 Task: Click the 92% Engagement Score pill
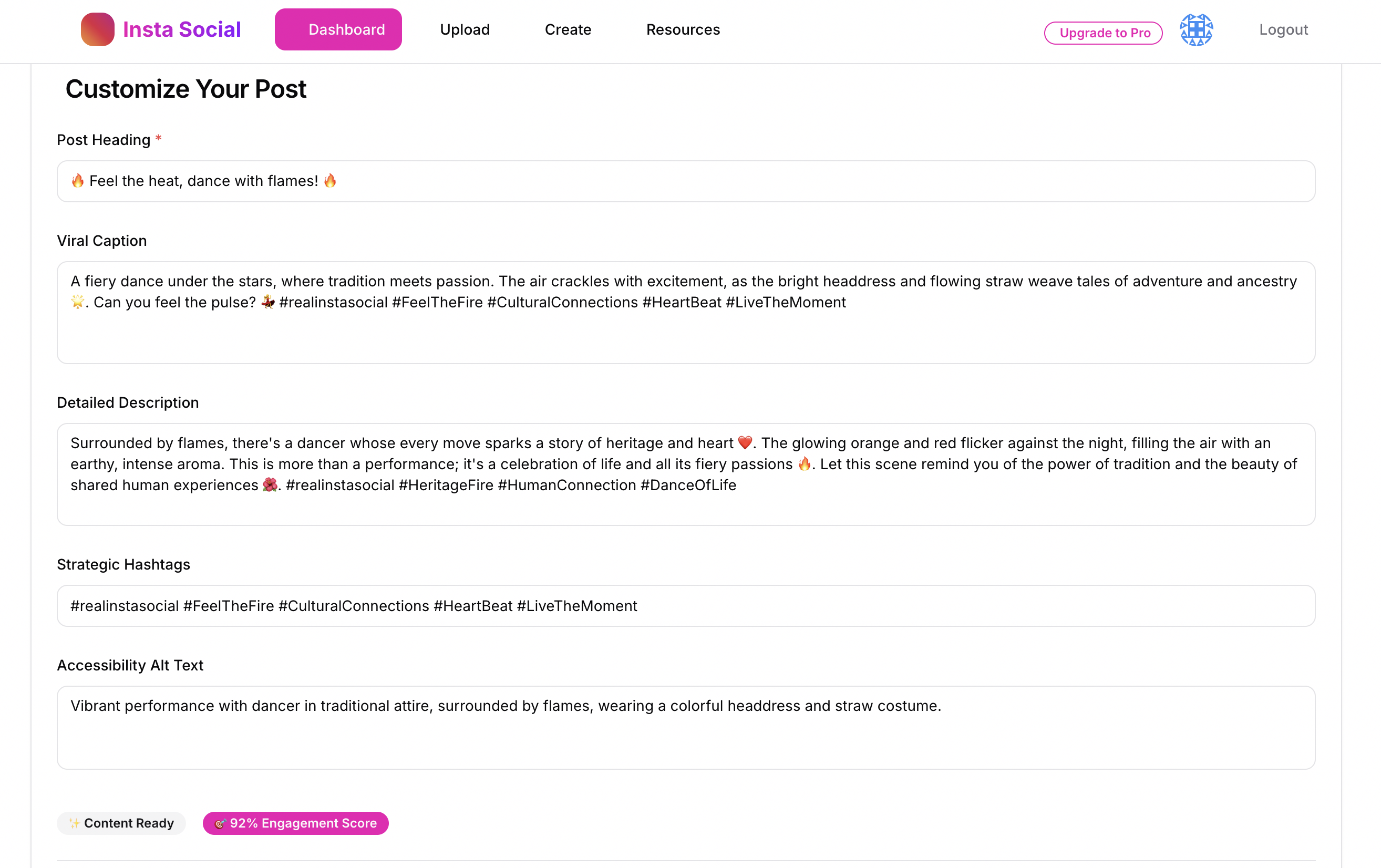click(295, 823)
